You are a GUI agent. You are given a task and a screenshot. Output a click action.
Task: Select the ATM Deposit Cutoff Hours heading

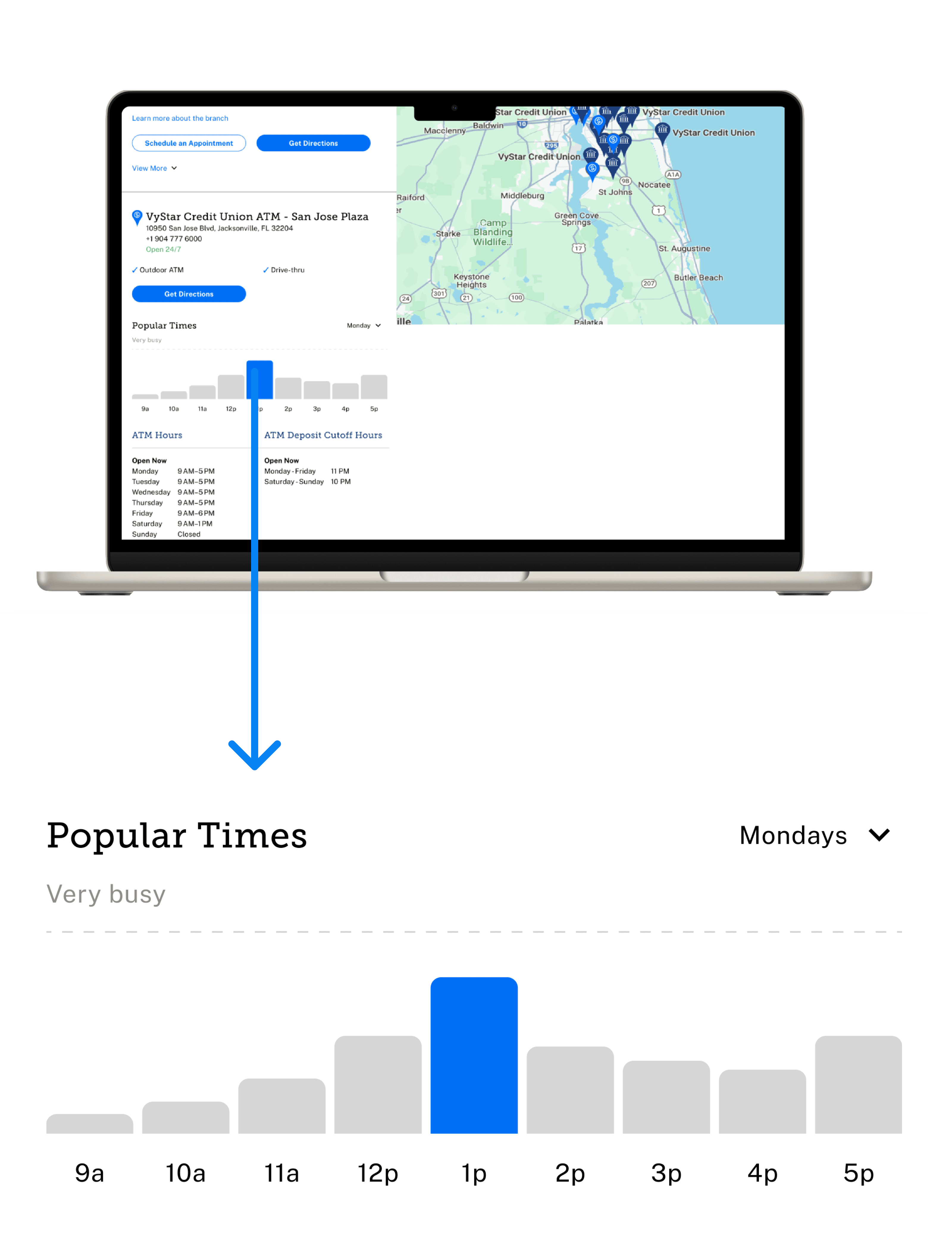click(x=323, y=435)
